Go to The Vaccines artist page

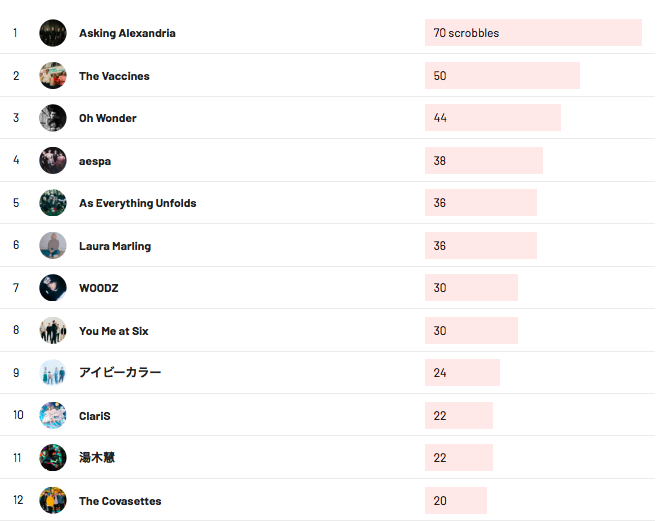coord(114,76)
